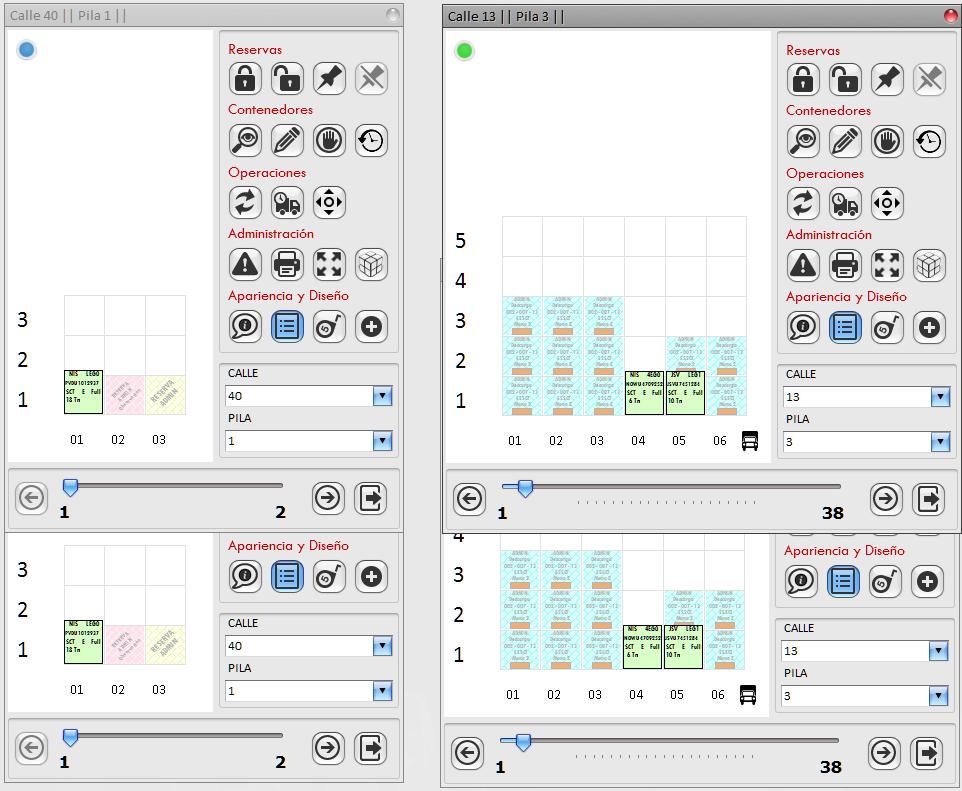Expand the CALLE 40 dropdown in the lower panel
Viewport: 962px width, 791px height.
coord(382,646)
